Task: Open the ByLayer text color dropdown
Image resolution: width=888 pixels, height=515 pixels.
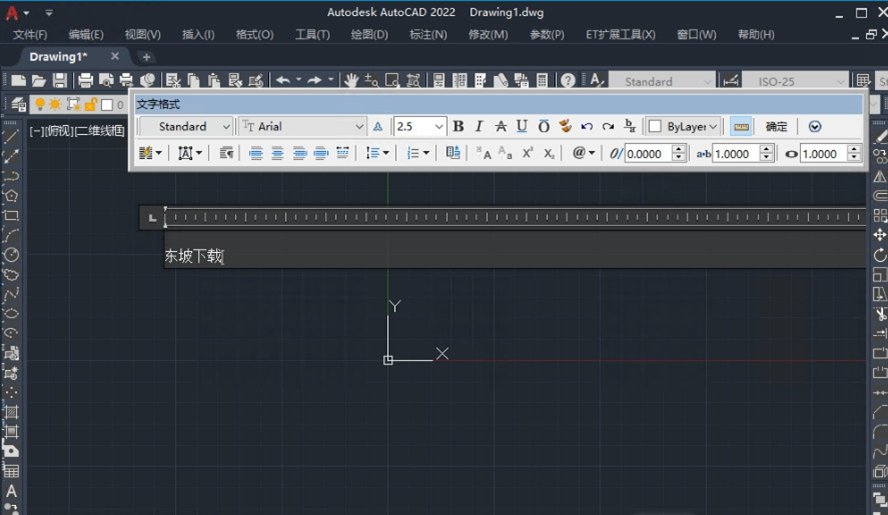Action: [x=684, y=126]
